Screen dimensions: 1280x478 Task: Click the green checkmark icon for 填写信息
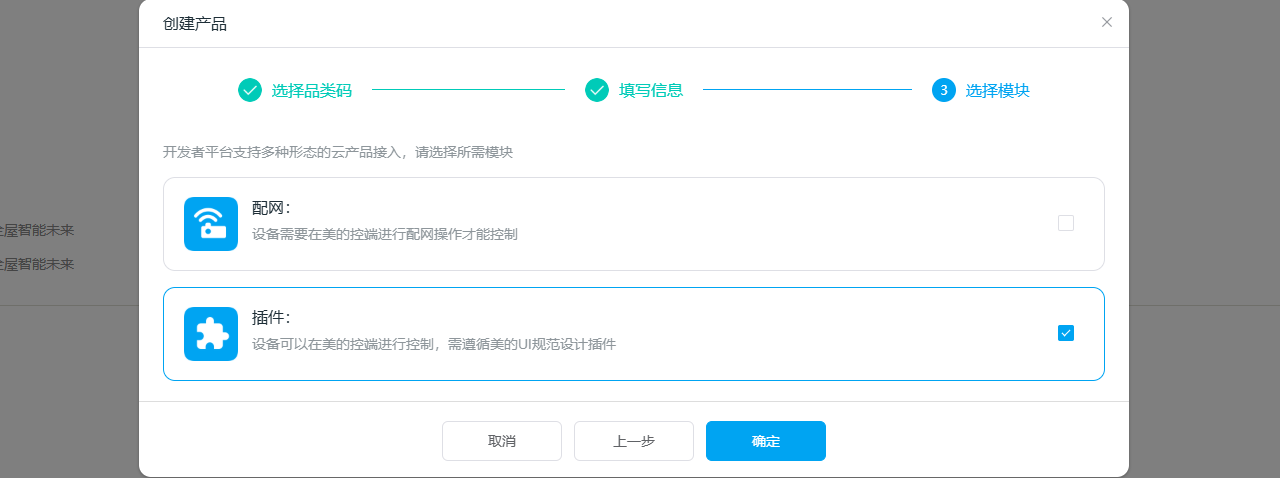[x=596, y=90]
